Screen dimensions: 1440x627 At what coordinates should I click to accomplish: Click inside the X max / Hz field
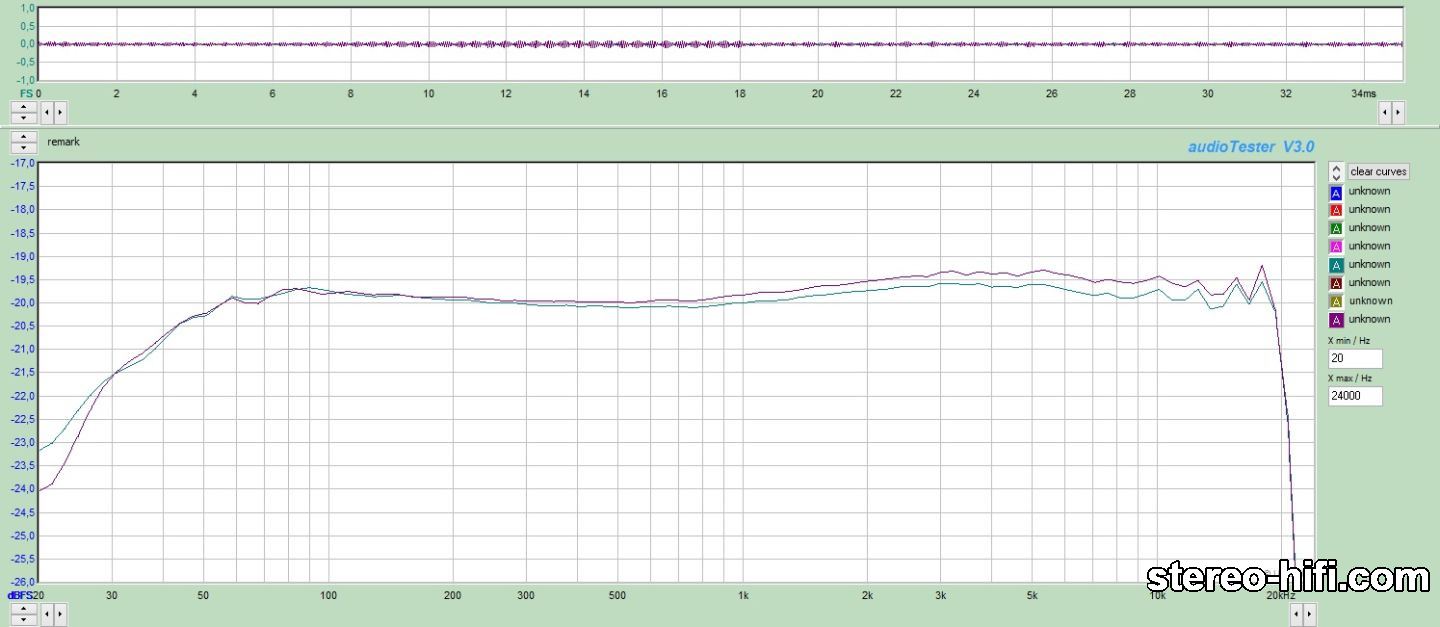pos(1355,396)
